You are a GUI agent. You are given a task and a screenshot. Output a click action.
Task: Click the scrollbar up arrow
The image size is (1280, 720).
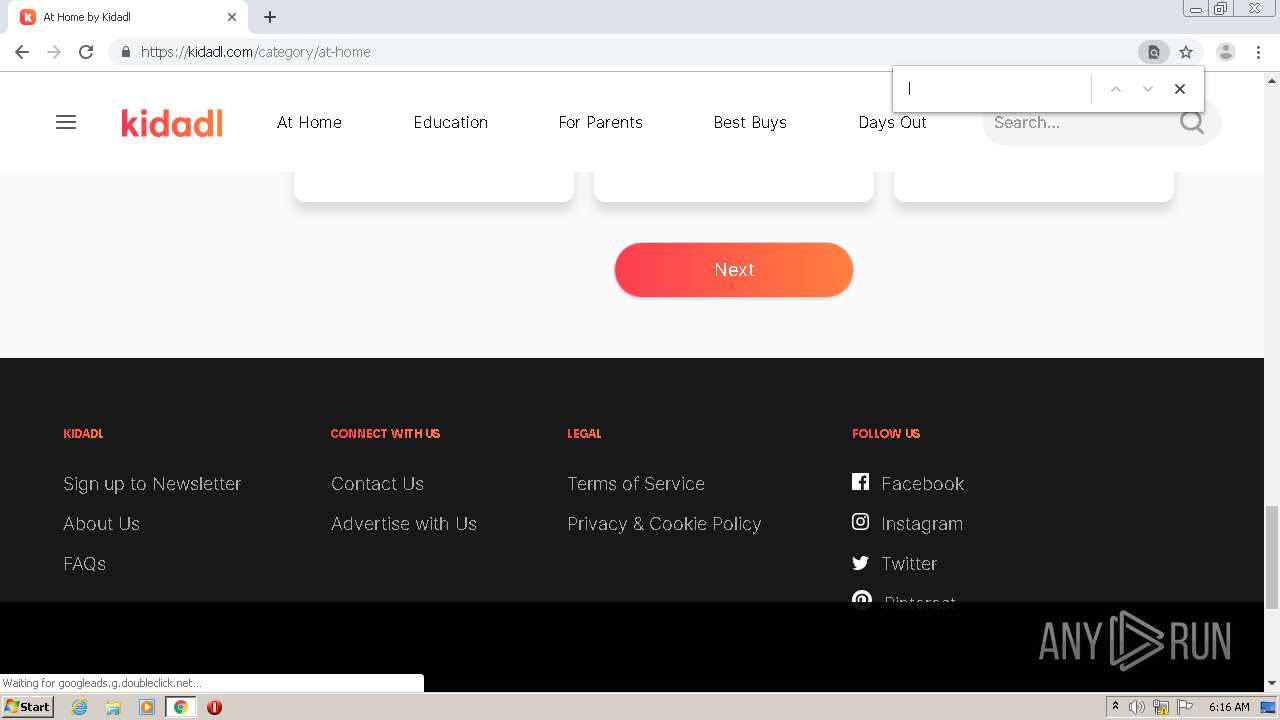pyautogui.click(x=1272, y=79)
